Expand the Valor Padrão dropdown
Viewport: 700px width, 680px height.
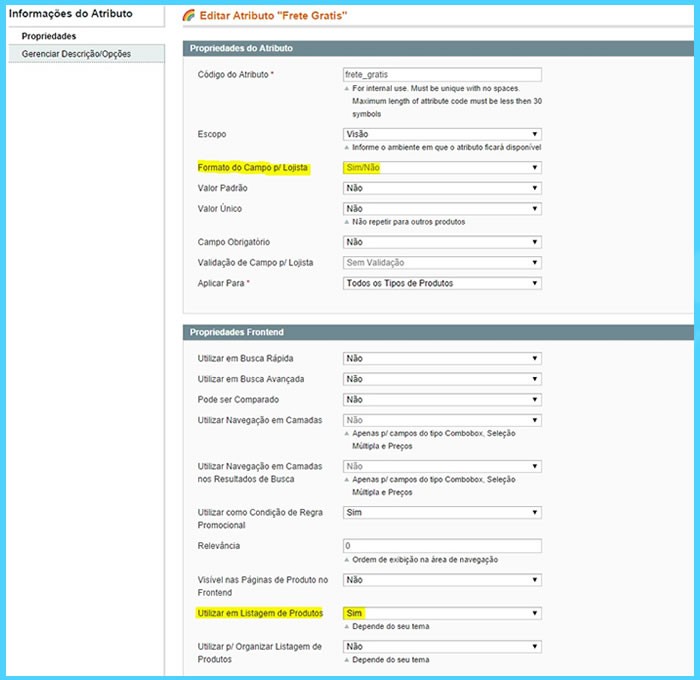click(442, 188)
